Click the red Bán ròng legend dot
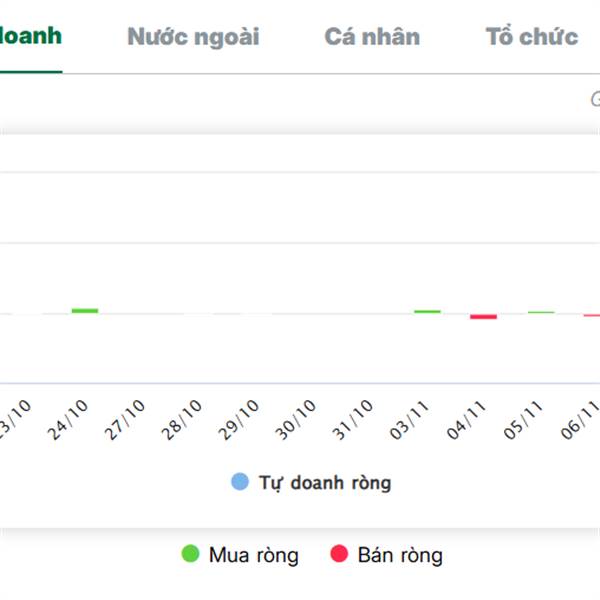The width and height of the screenshot is (600, 600). click(339, 554)
